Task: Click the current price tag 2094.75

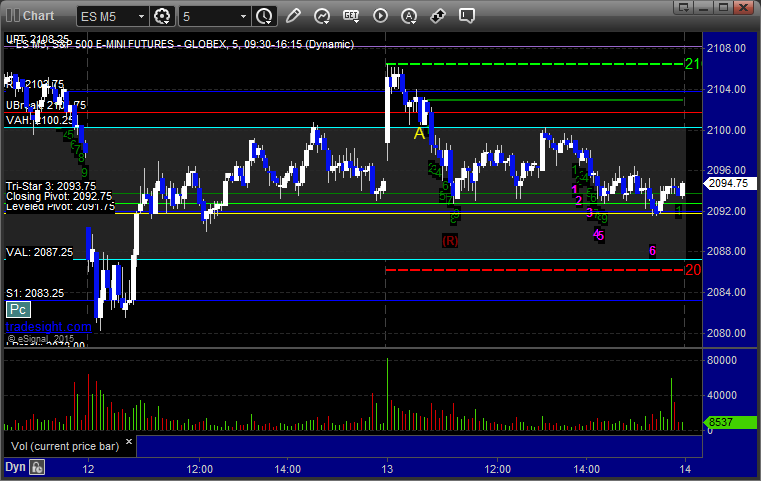Action: [729, 183]
